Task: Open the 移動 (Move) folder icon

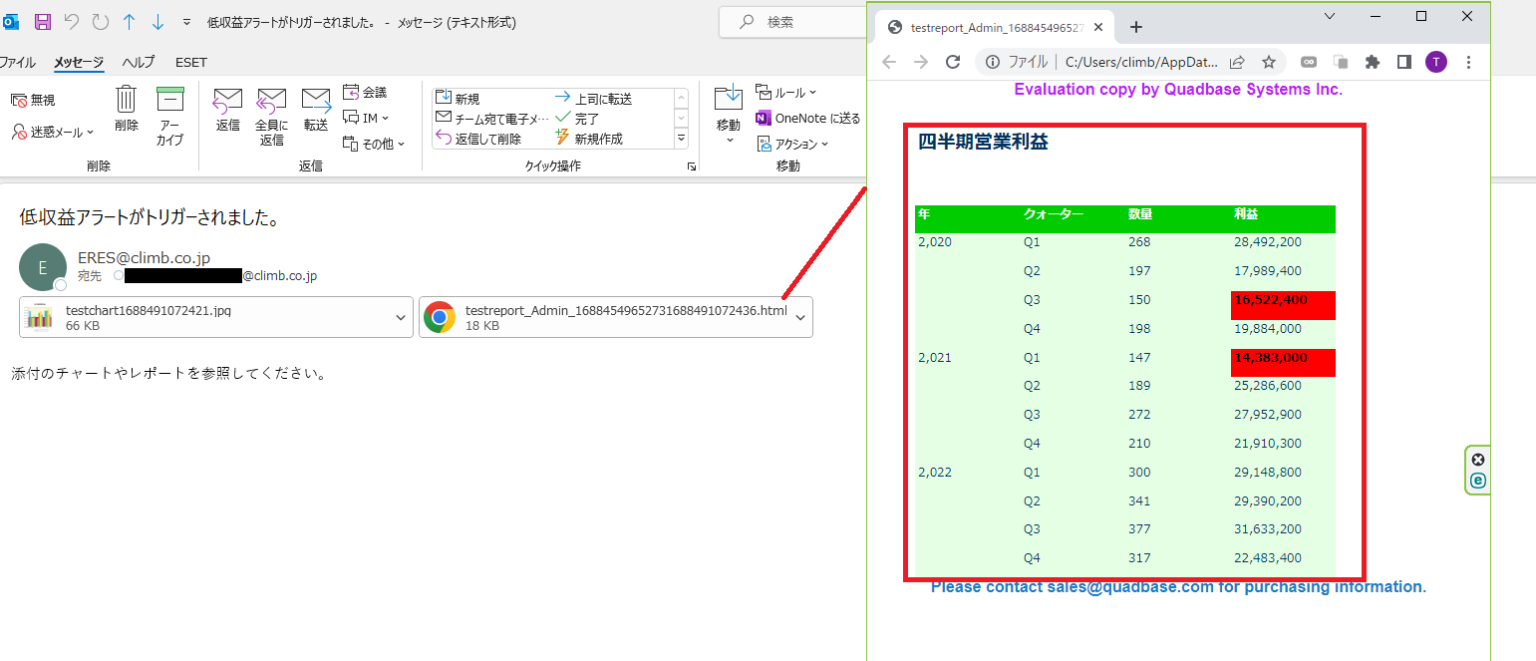Action: coord(728,110)
